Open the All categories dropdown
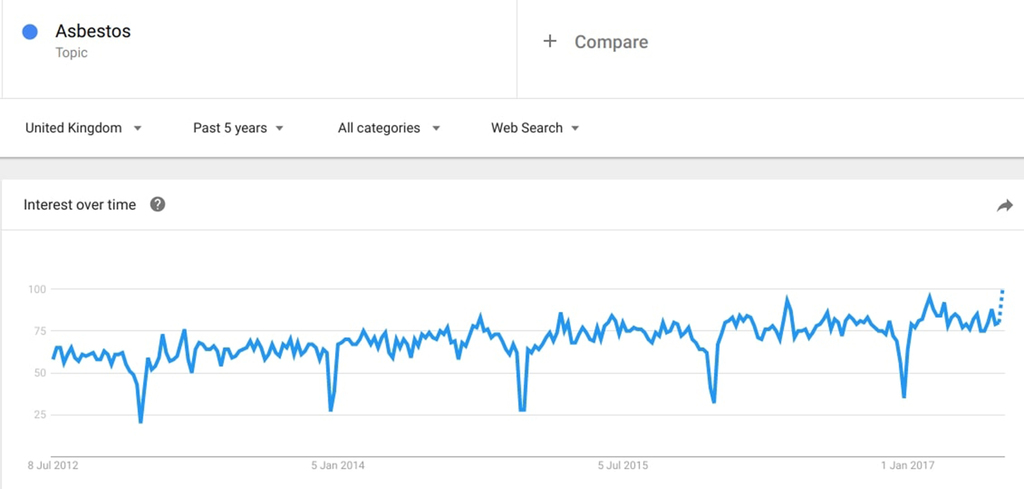Screen dimensions: 1024x489 click(x=389, y=128)
